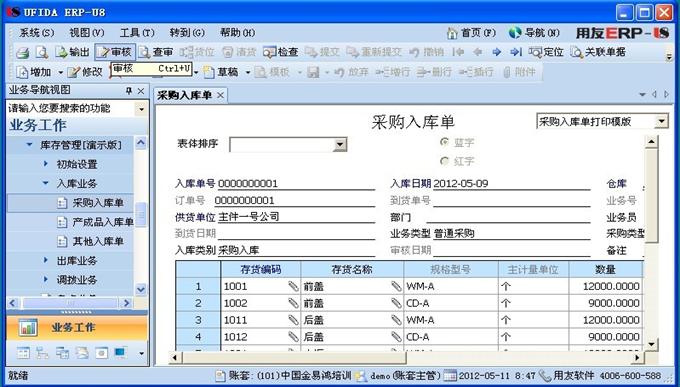Screen dimensions: 680x387
Task: Jump to last record arrow
Action: pos(516,52)
